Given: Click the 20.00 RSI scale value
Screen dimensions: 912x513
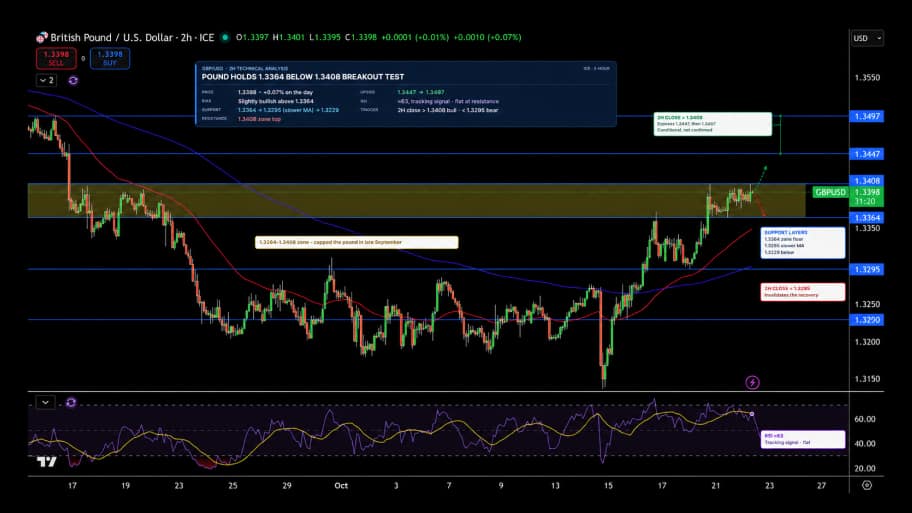Looking at the screenshot, I should click(x=864, y=468).
